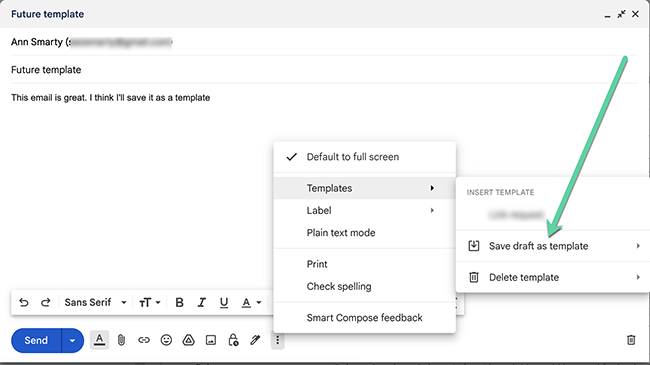Expand the Save draft as template arrow

[638, 246]
